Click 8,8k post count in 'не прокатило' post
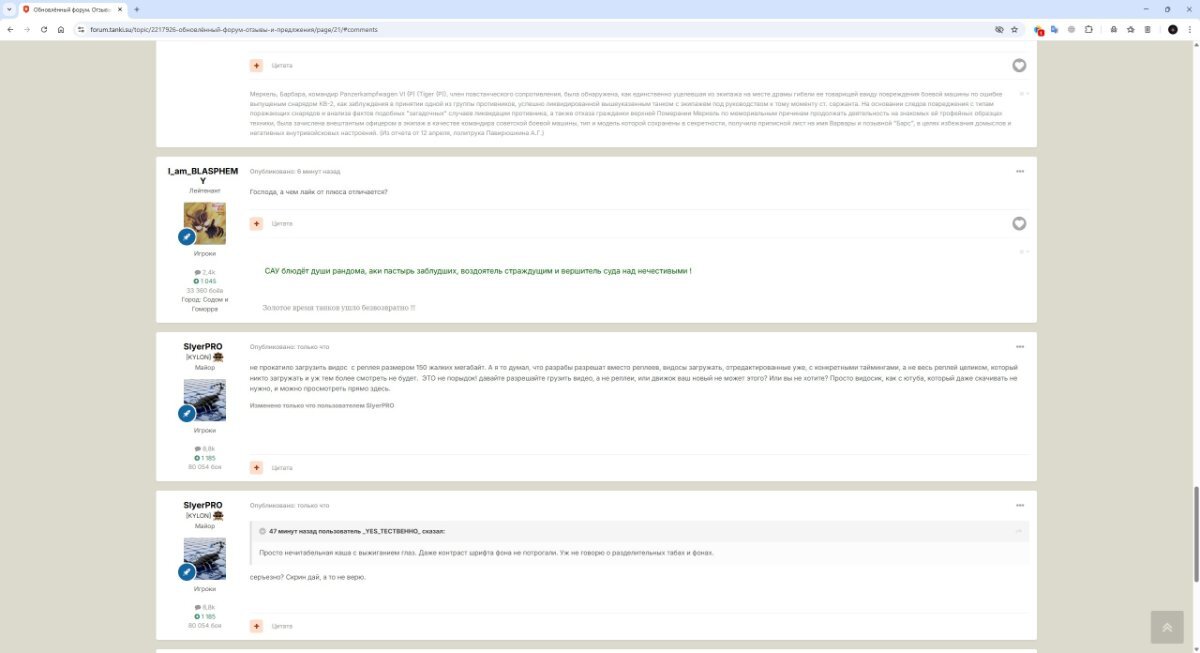The image size is (1200, 653). pyautogui.click(x=205, y=449)
